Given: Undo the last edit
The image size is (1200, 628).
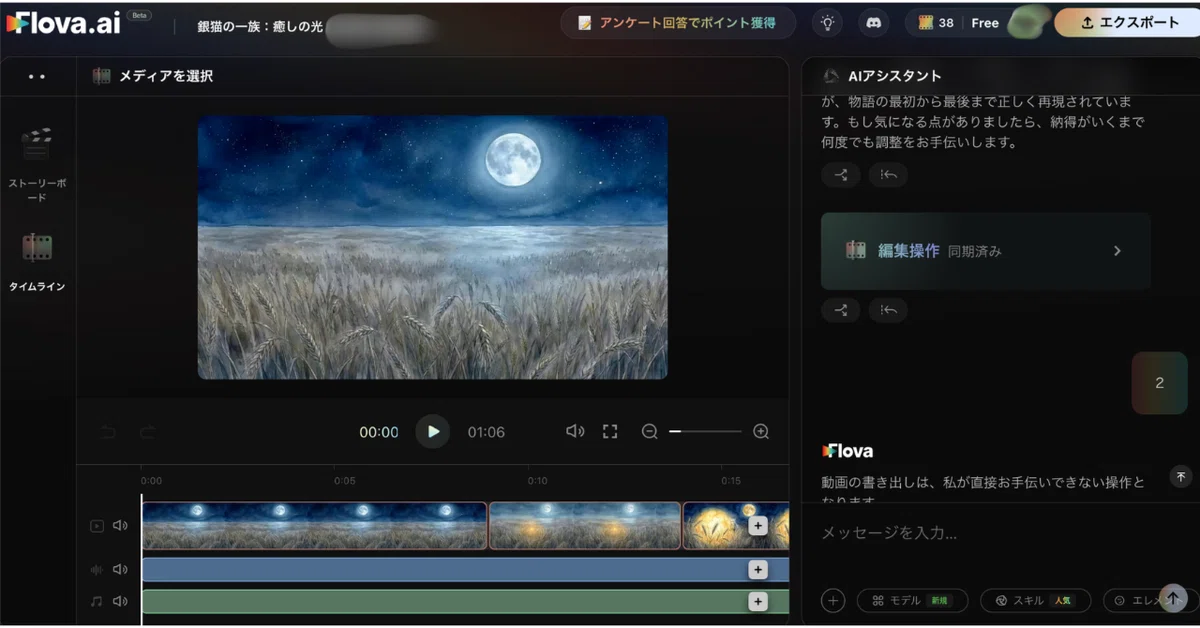Looking at the screenshot, I should click(108, 432).
